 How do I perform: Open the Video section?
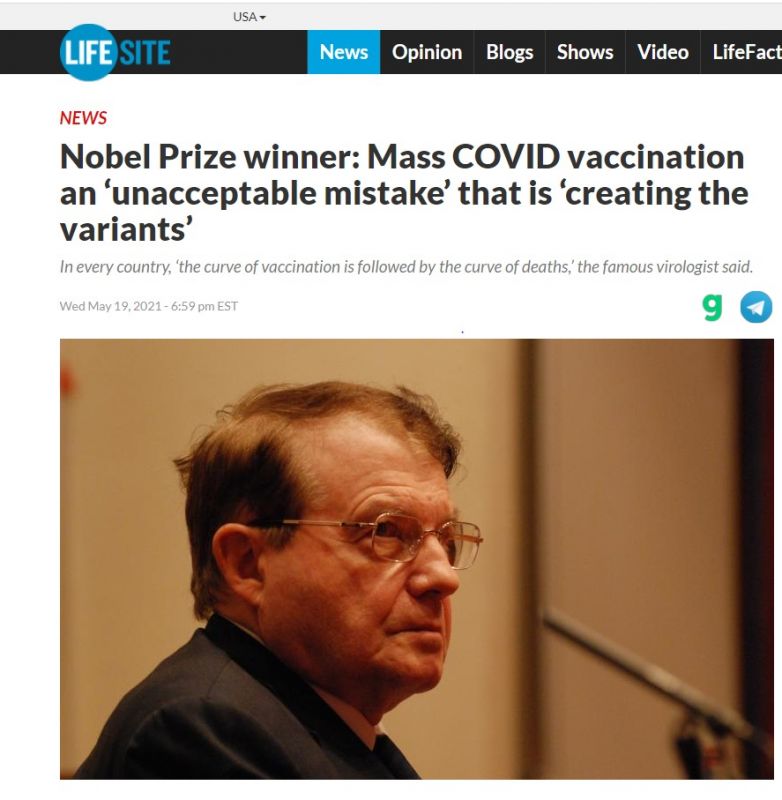click(x=663, y=52)
